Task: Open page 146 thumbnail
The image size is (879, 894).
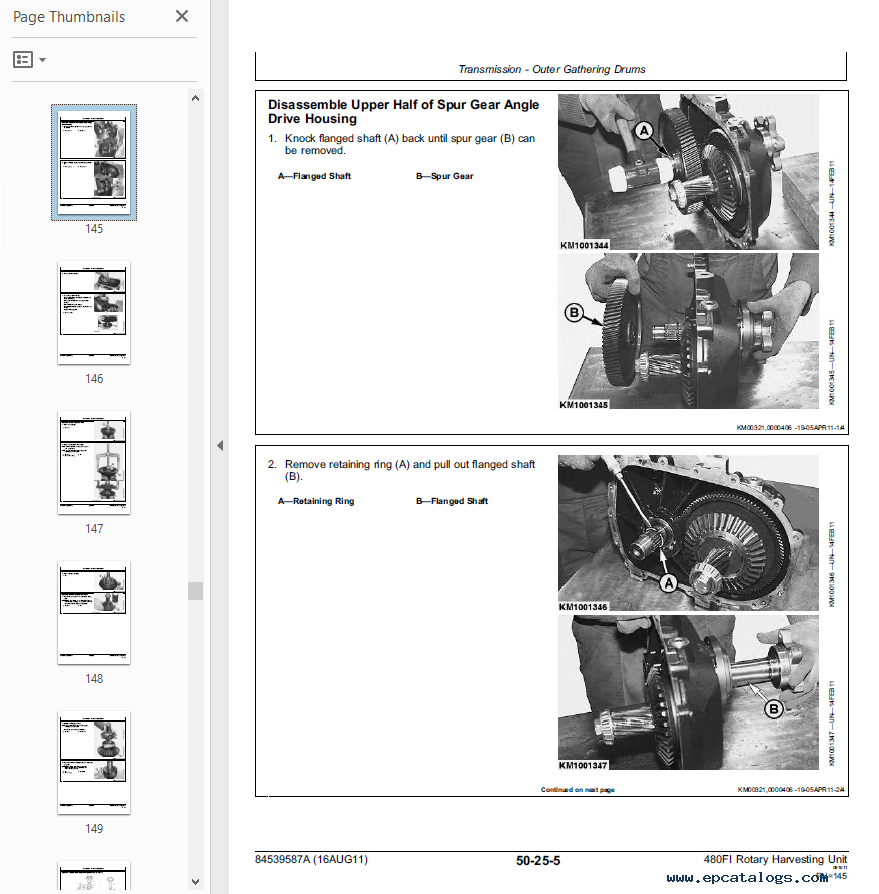Action: (94, 312)
